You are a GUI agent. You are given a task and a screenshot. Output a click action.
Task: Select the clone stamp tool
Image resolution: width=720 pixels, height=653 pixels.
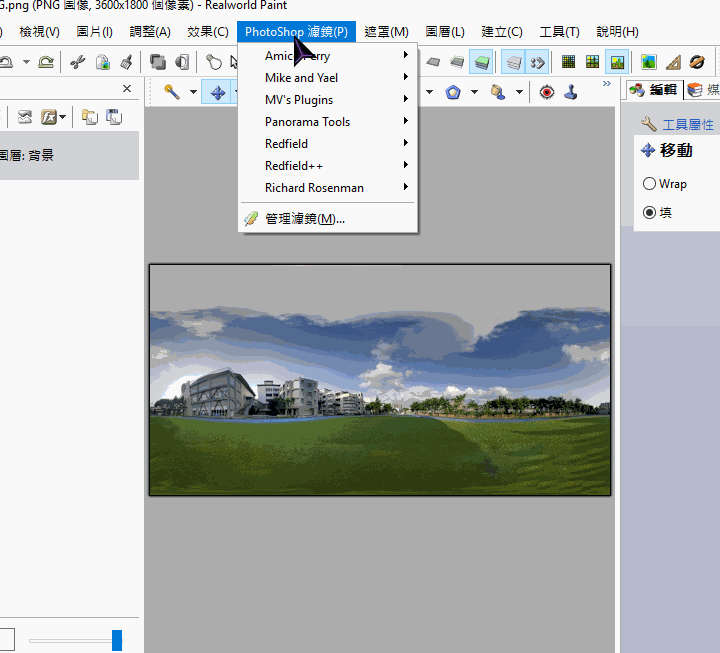pos(571,92)
